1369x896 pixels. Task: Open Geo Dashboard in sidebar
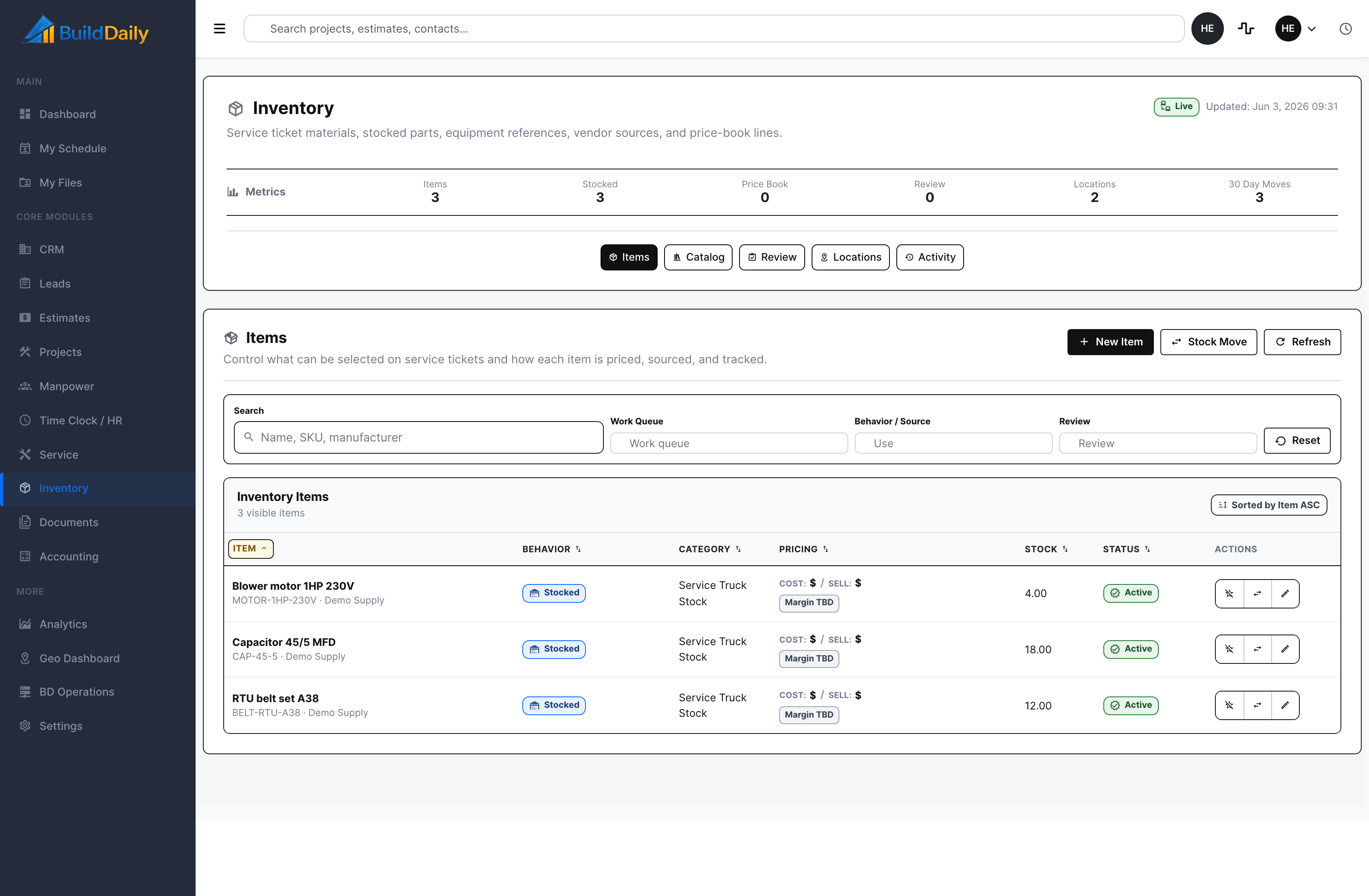click(x=98, y=659)
